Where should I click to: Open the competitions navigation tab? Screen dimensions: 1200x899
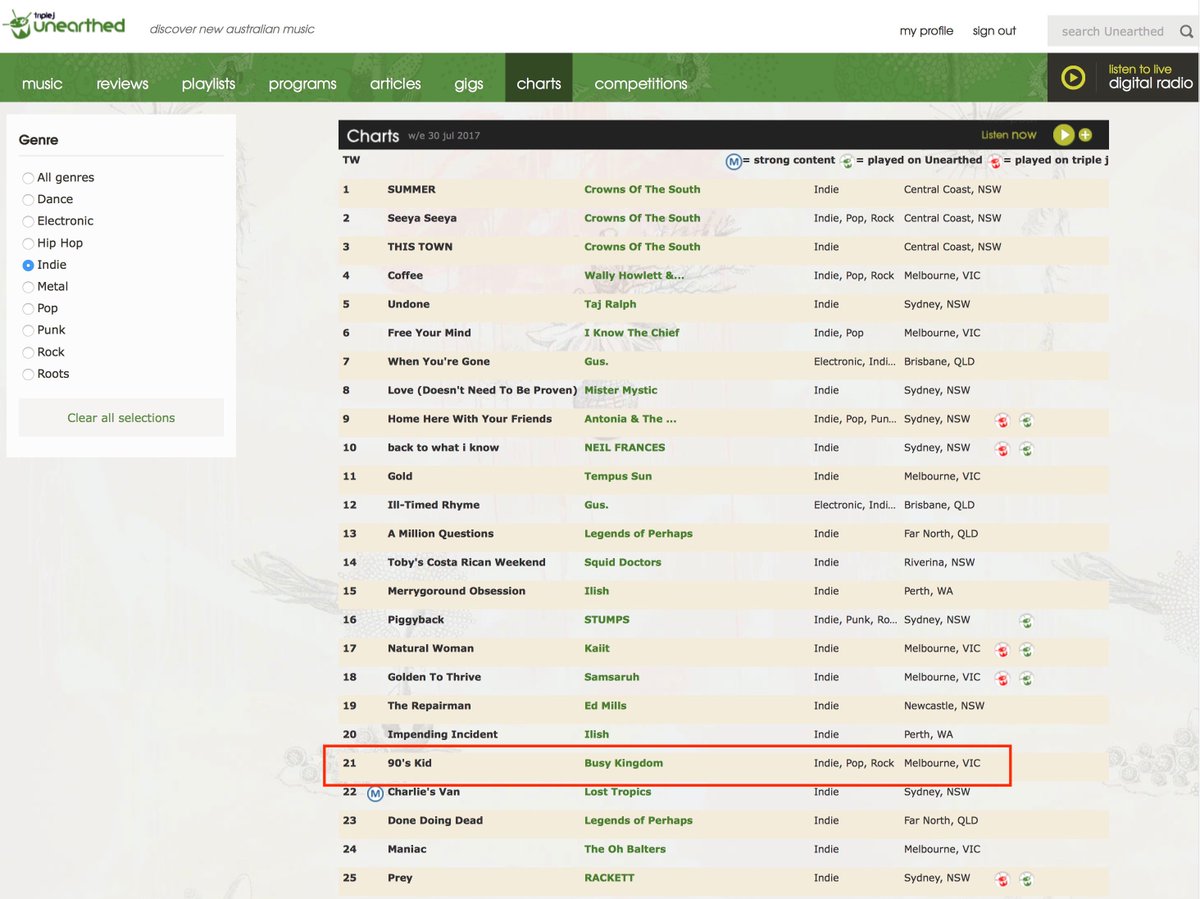tap(641, 84)
